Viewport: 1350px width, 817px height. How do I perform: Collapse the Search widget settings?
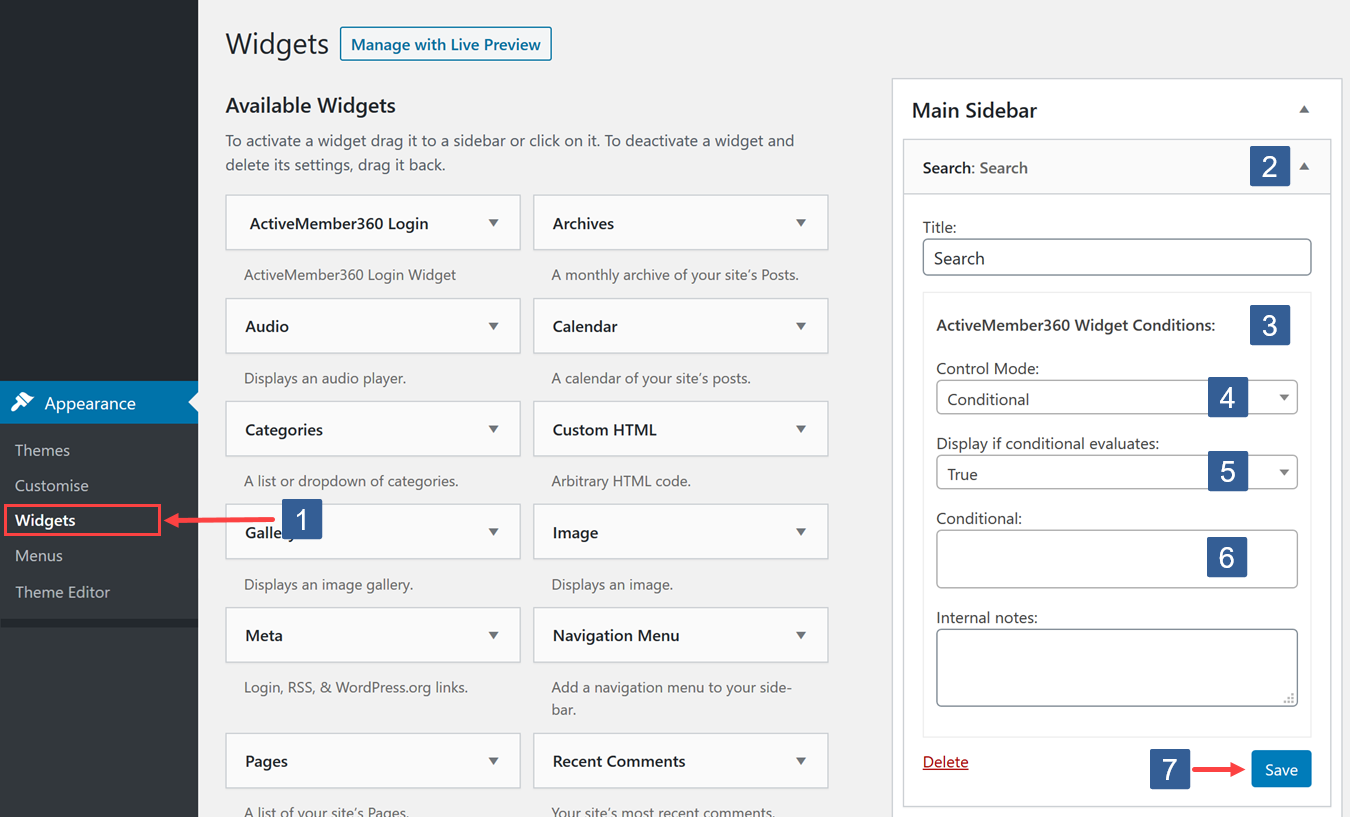[x=1304, y=166]
